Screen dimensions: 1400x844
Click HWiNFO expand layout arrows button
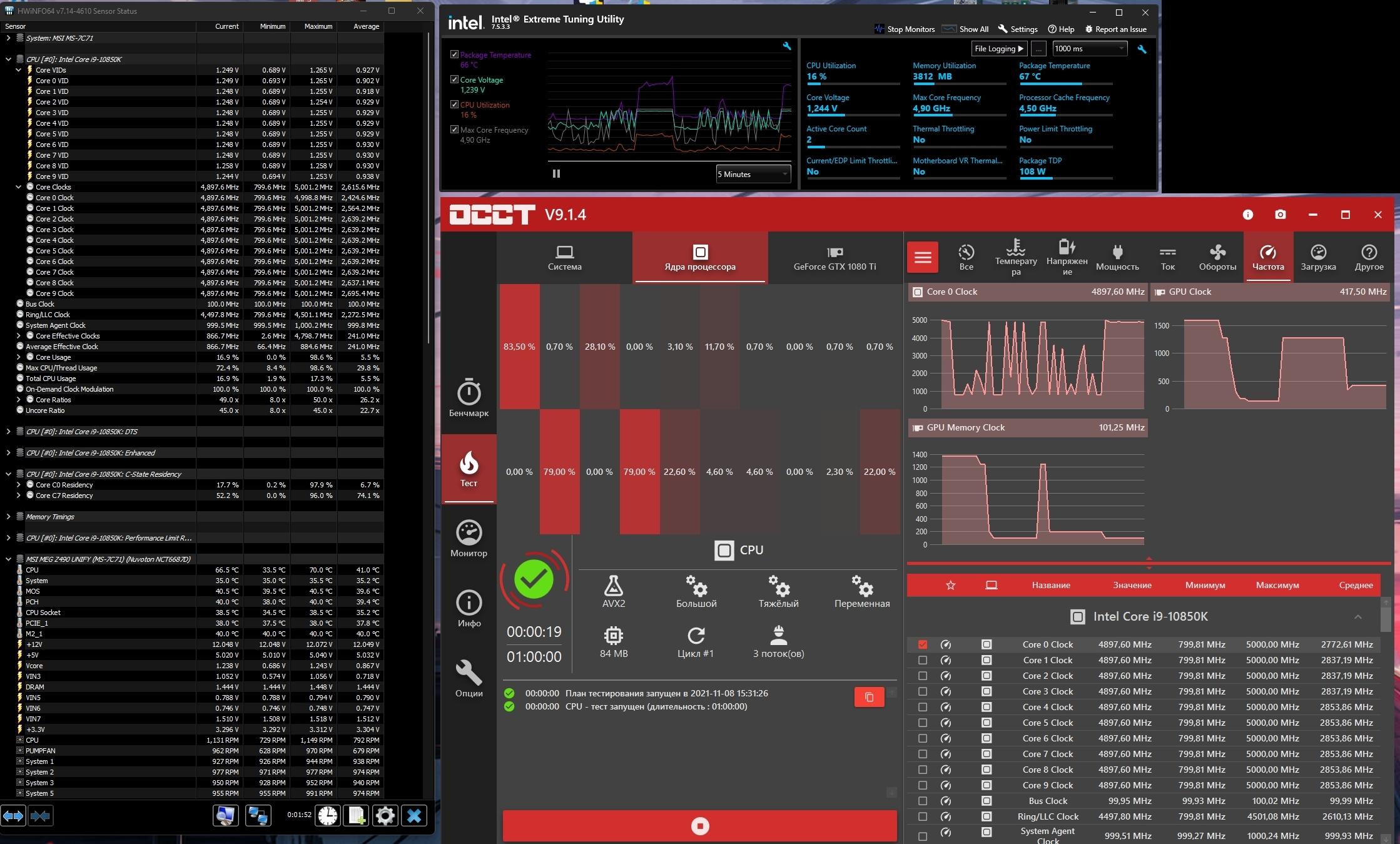(14, 815)
